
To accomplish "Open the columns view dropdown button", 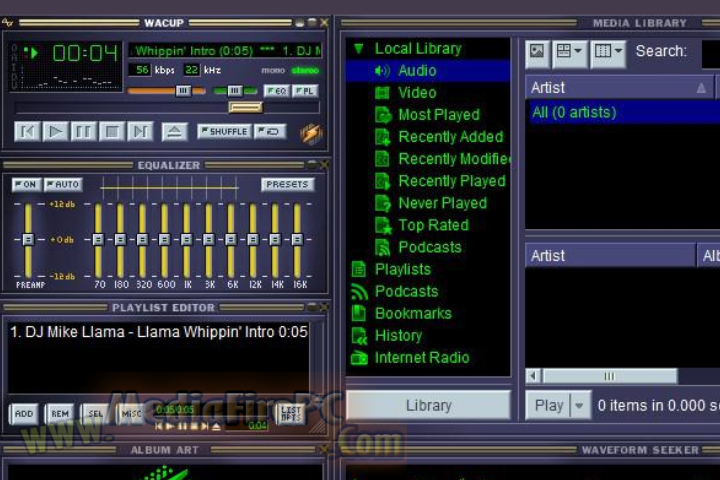I will click(x=608, y=52).
